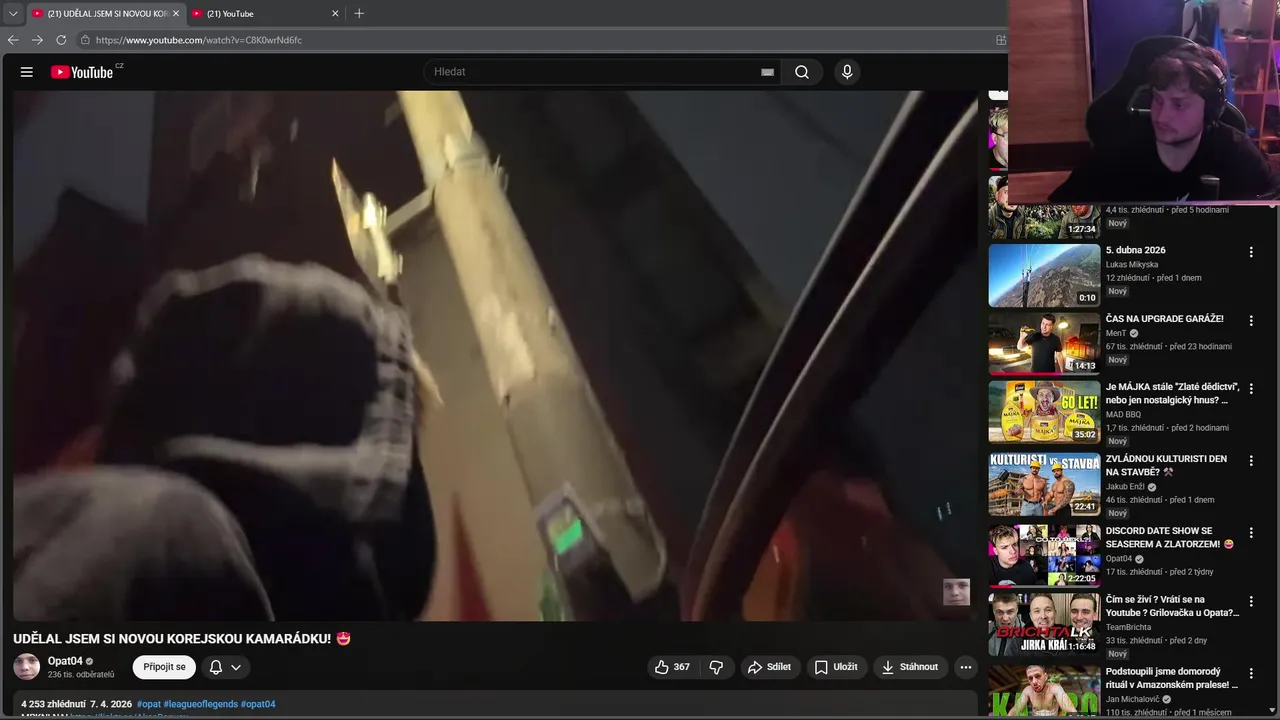Reload the page with the refresh icon
The image size is (1280, 720).
(61, 40)
